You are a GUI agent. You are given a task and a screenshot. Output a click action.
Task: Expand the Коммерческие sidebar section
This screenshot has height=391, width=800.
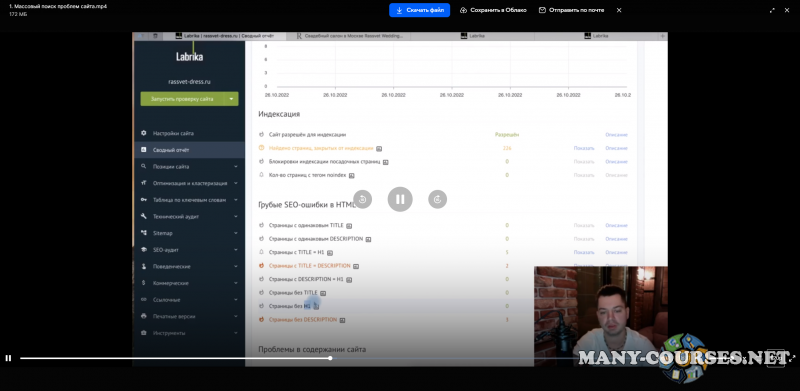pos(236,283)
